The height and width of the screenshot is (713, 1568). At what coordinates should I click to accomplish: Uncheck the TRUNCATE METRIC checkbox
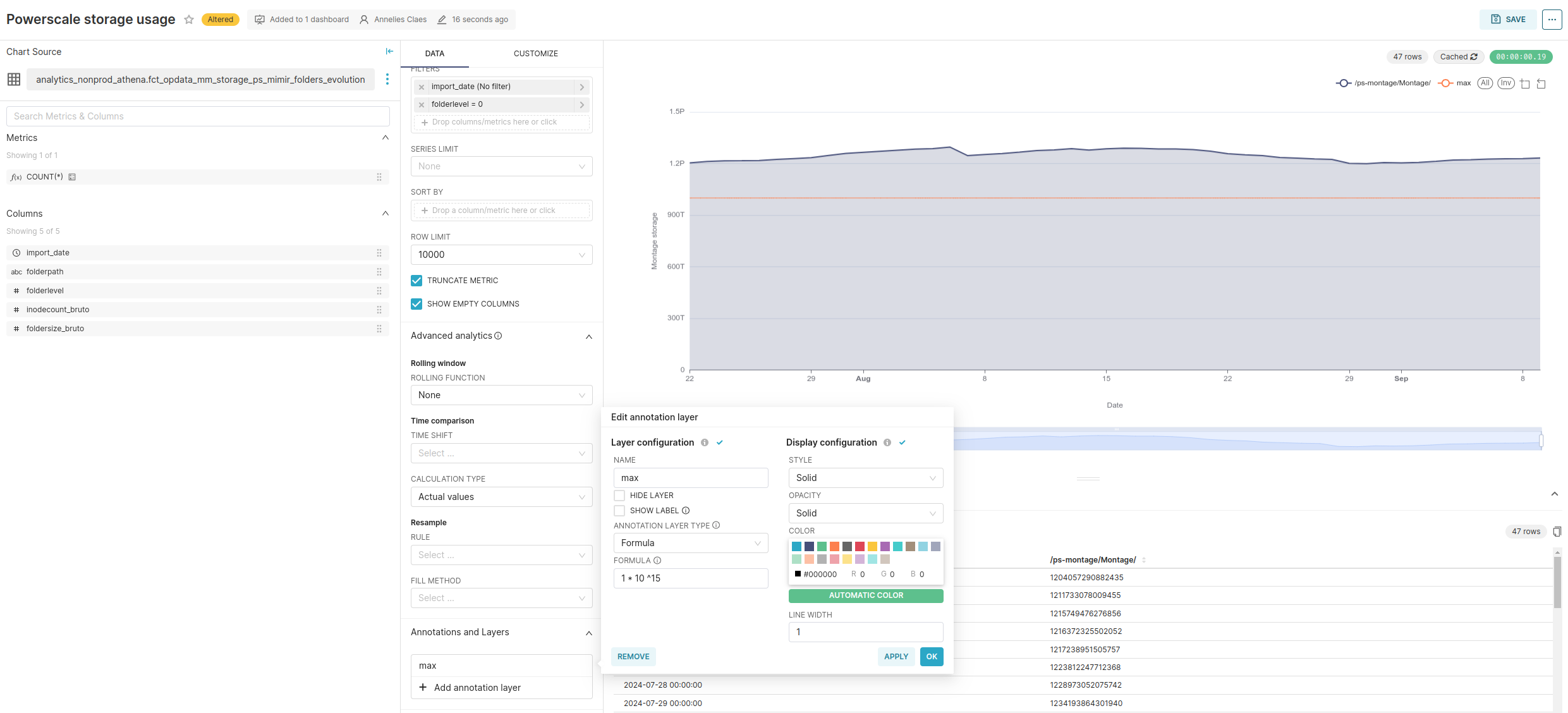[x=416, y=281]
